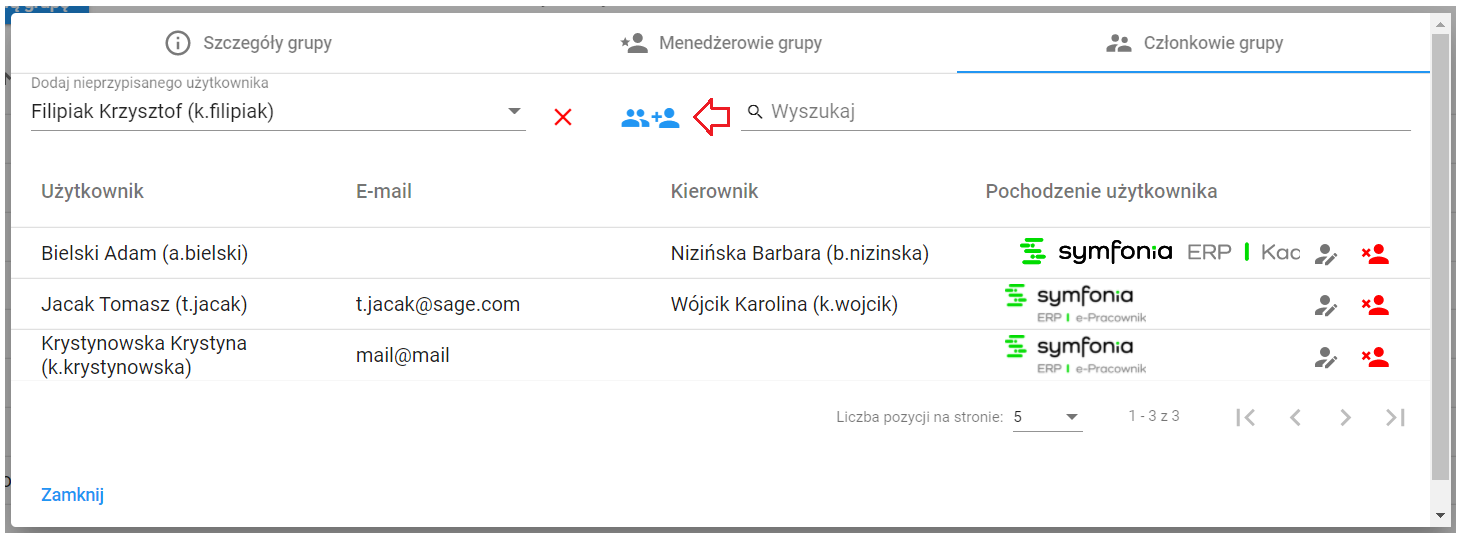Go to first page button
Image resolution: width=1461 pixels, height=537 pixels.
1246,418
